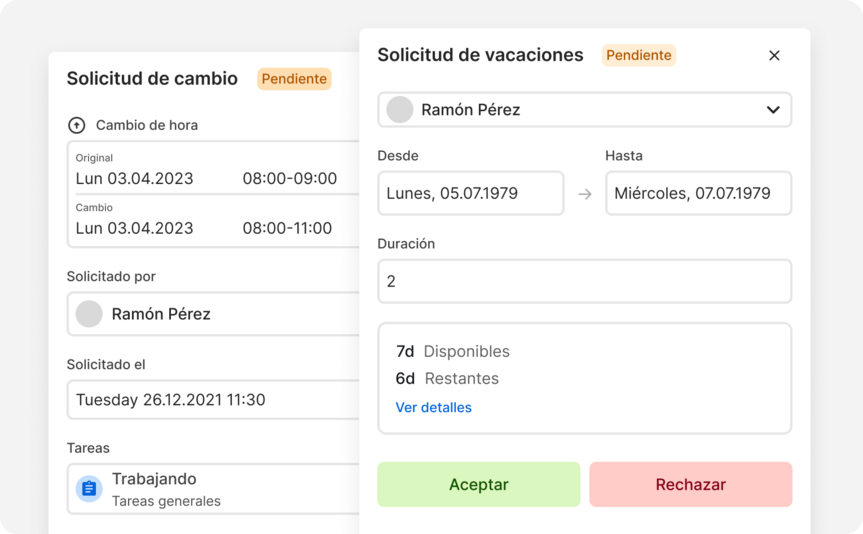Image resolution: width=863 pixels, height=534 pixels.
Task: Click Aceptar to approve the vacation request
Action: point(478,485)
